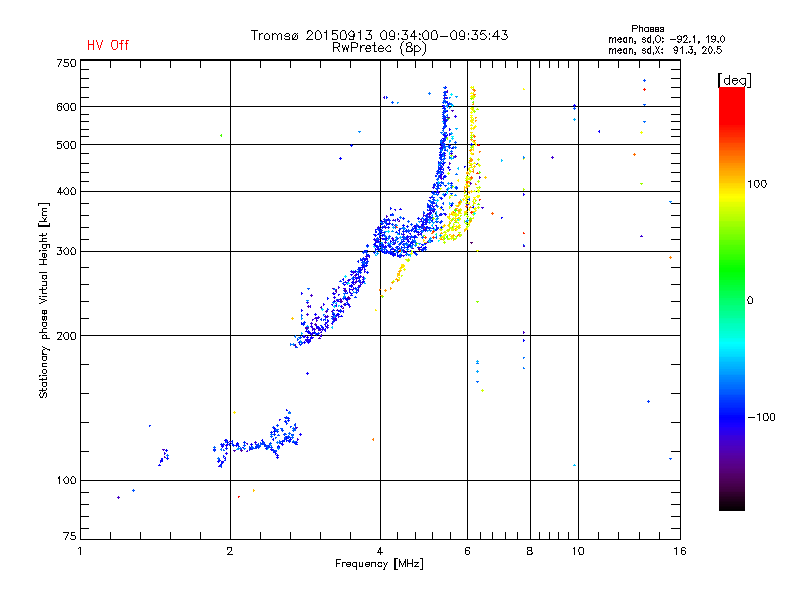This screenshot has height=600, width=800.
Task: Click the "Stationary phase Virtual Height [km]" label
Action: (43, 300)
